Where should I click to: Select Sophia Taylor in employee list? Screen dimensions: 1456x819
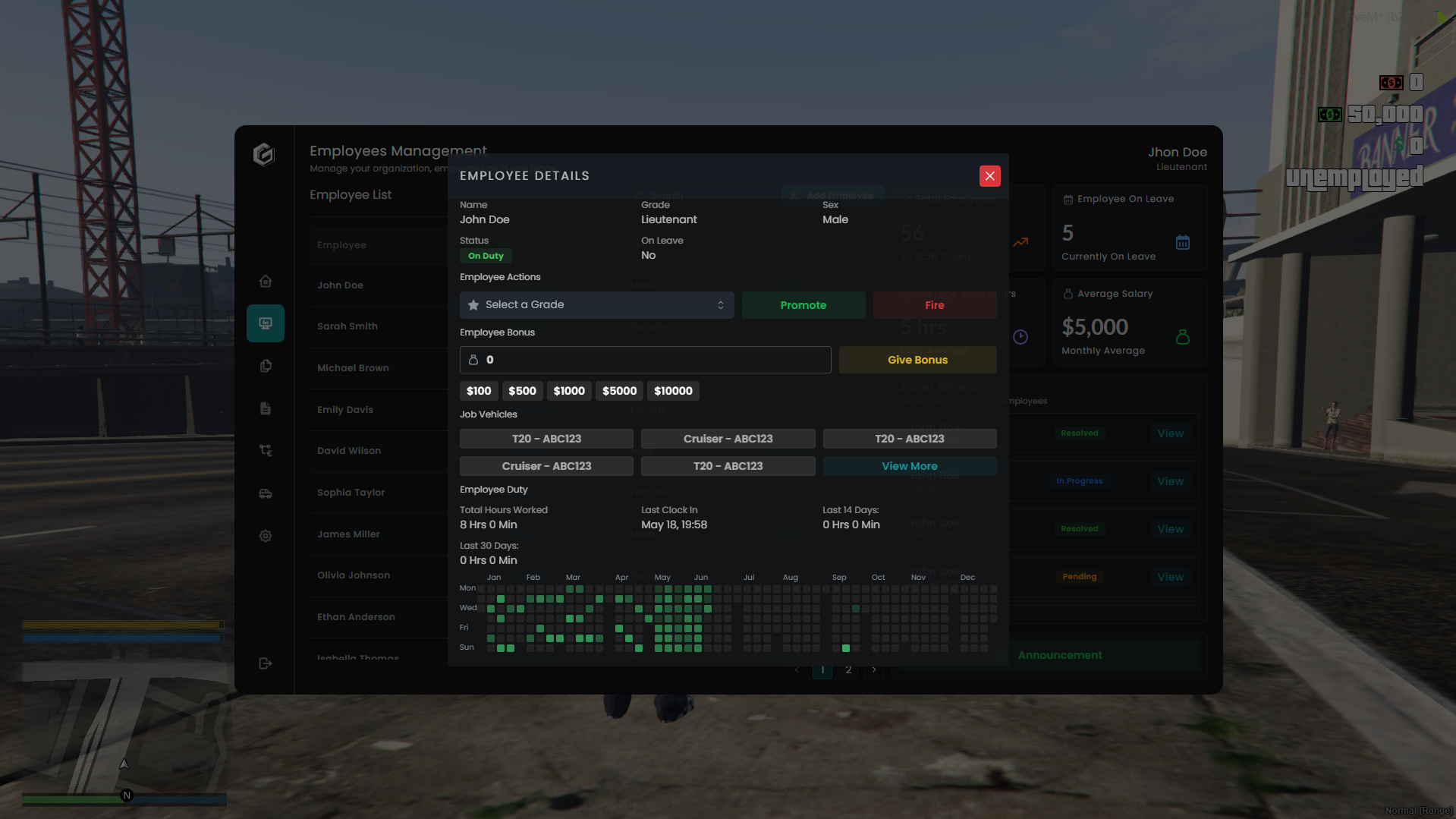pyautogui.click(x=351, y=493)
